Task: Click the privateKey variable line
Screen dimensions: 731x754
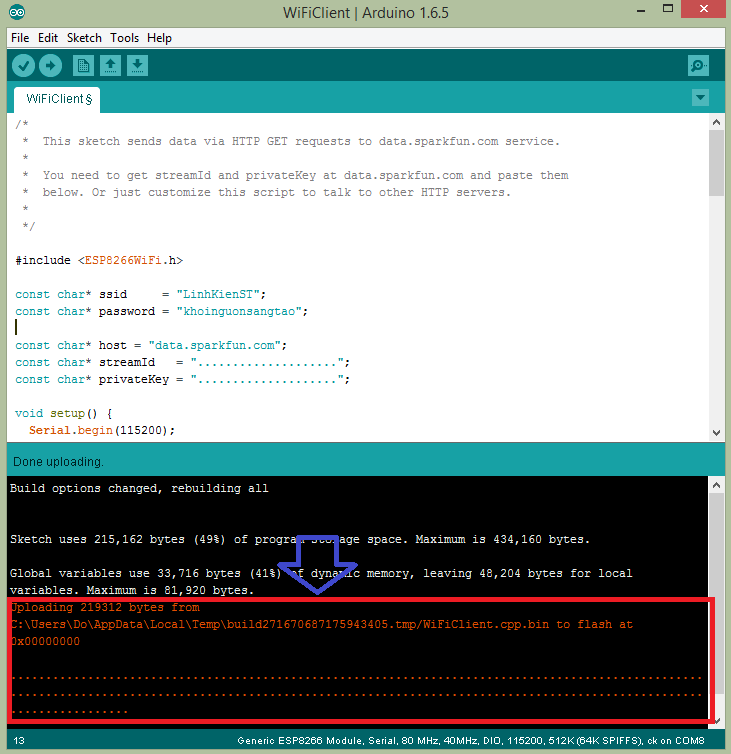Action: click(182, 379)
